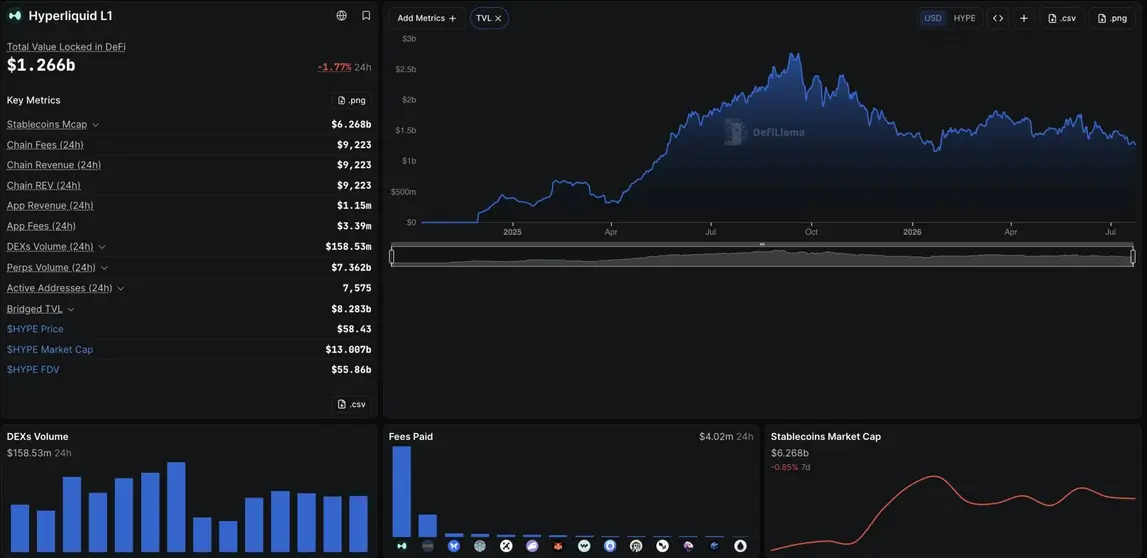
Task: Click the $13.007b market cap value
Action: coord(348,350)
